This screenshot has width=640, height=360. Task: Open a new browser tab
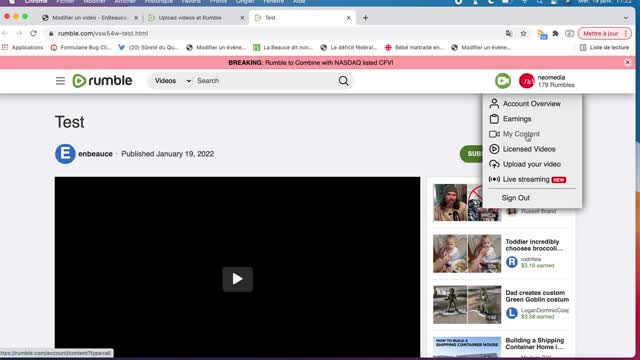[x=365, y=18]
